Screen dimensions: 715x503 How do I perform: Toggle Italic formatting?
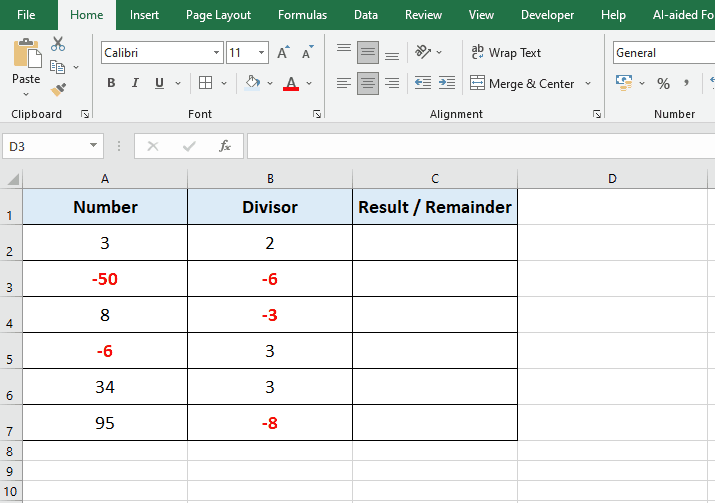click(x=135, y=83)
